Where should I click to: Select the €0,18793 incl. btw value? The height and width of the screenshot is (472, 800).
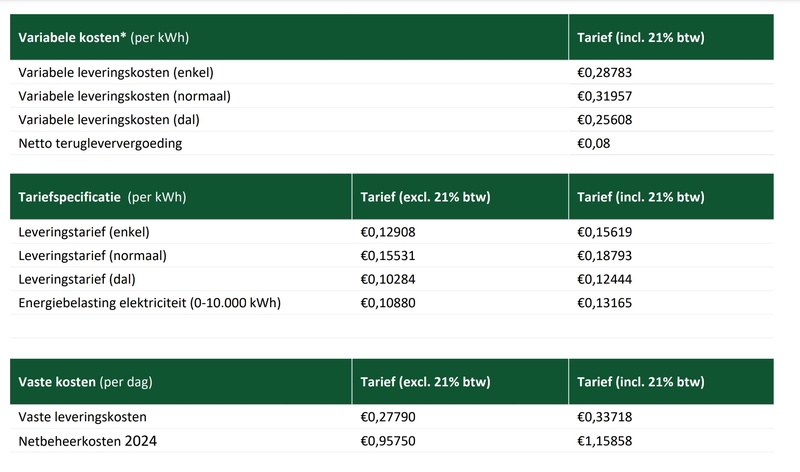coord(605,255)
